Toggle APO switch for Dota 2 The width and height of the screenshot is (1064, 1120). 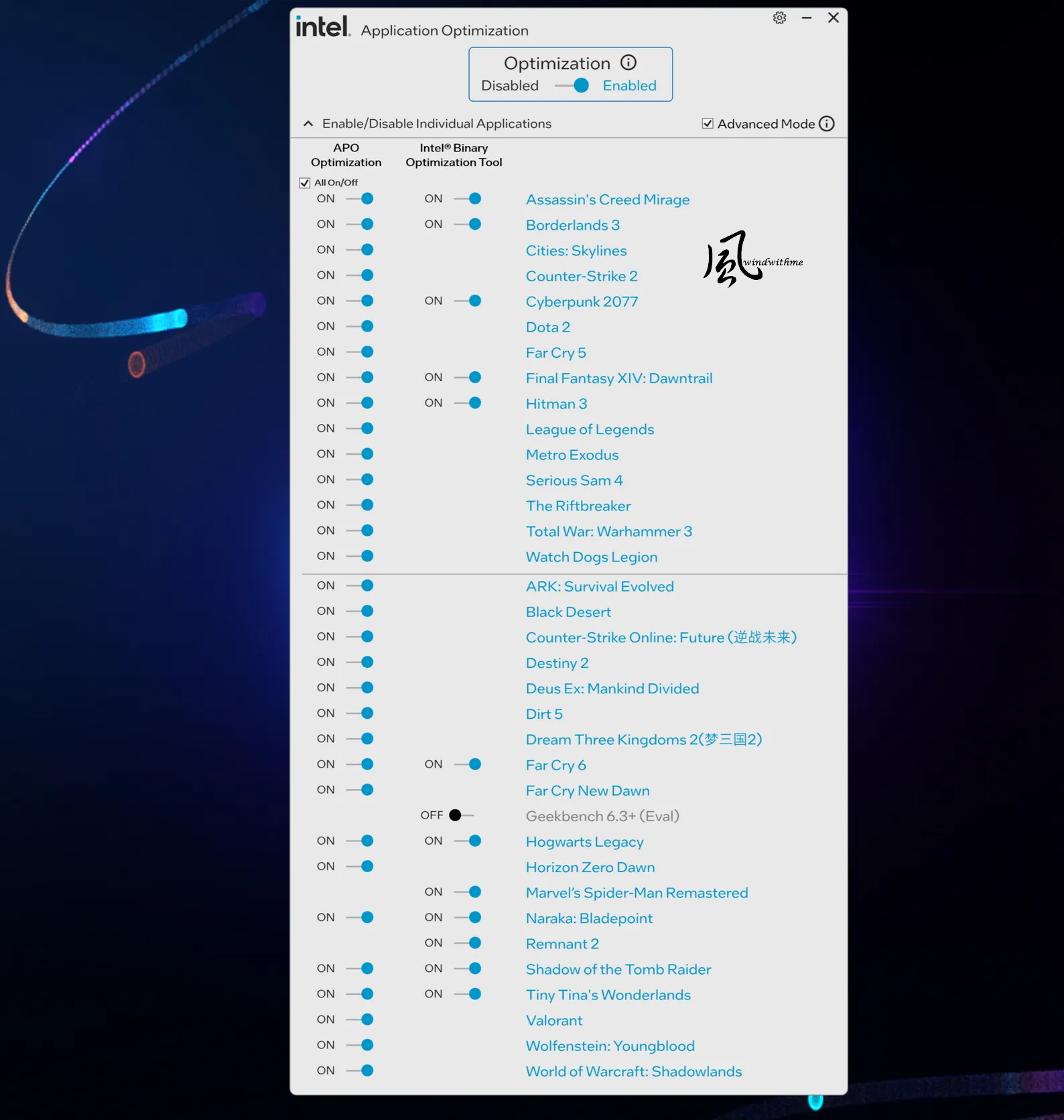[x=360, y=326]
